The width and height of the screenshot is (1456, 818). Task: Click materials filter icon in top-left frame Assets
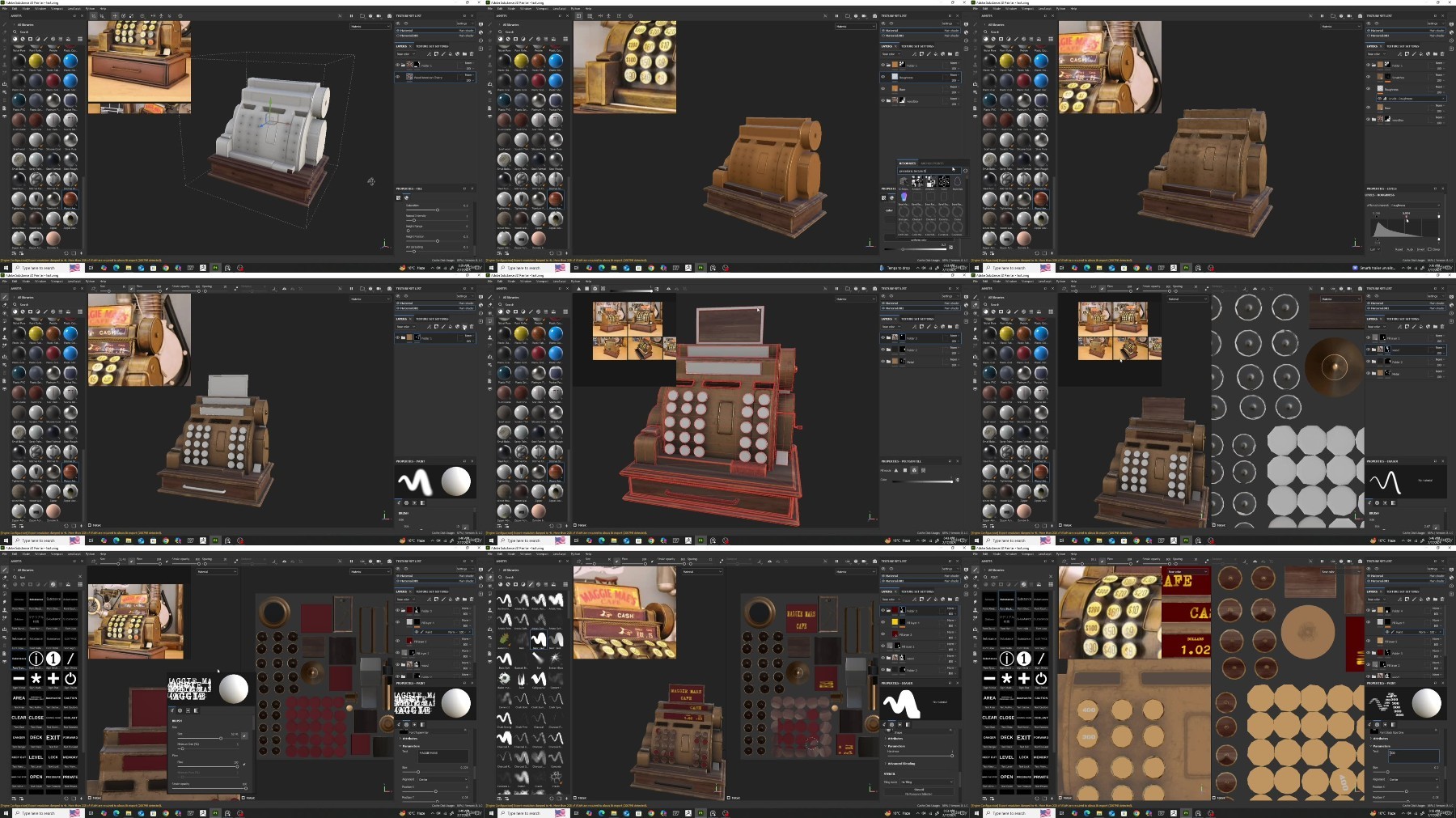click(15, 39)
